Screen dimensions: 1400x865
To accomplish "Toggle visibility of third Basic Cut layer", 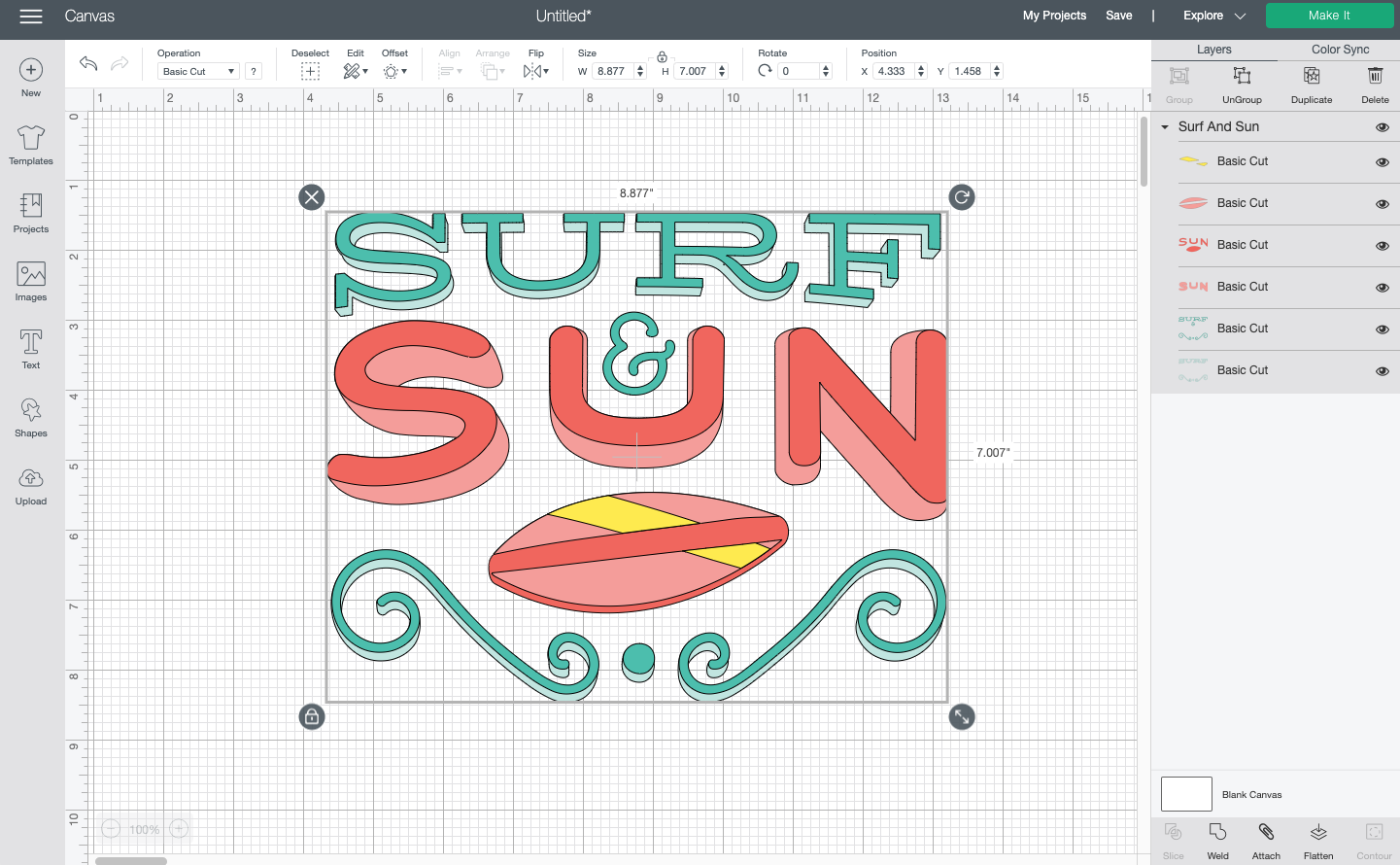I will pyautogui.click(x=1382, y=246).
